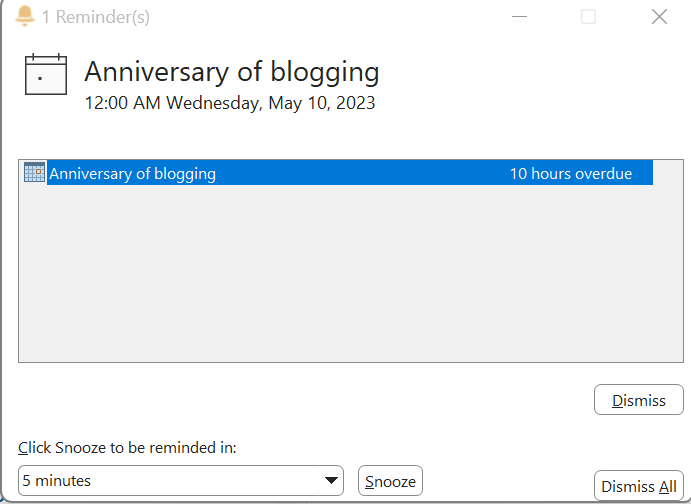This screenshot has height=504, width=691.
Task: Close the Reminders window
Action: 659,16
